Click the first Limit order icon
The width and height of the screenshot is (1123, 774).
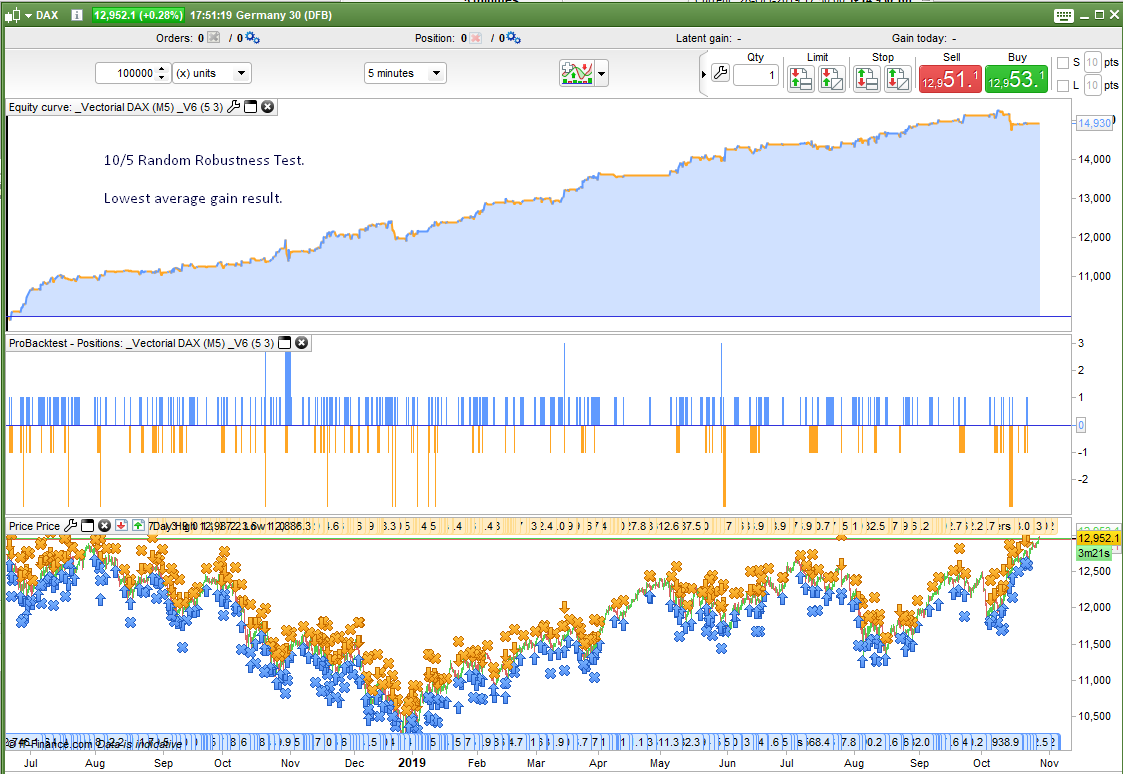point(801,79)
